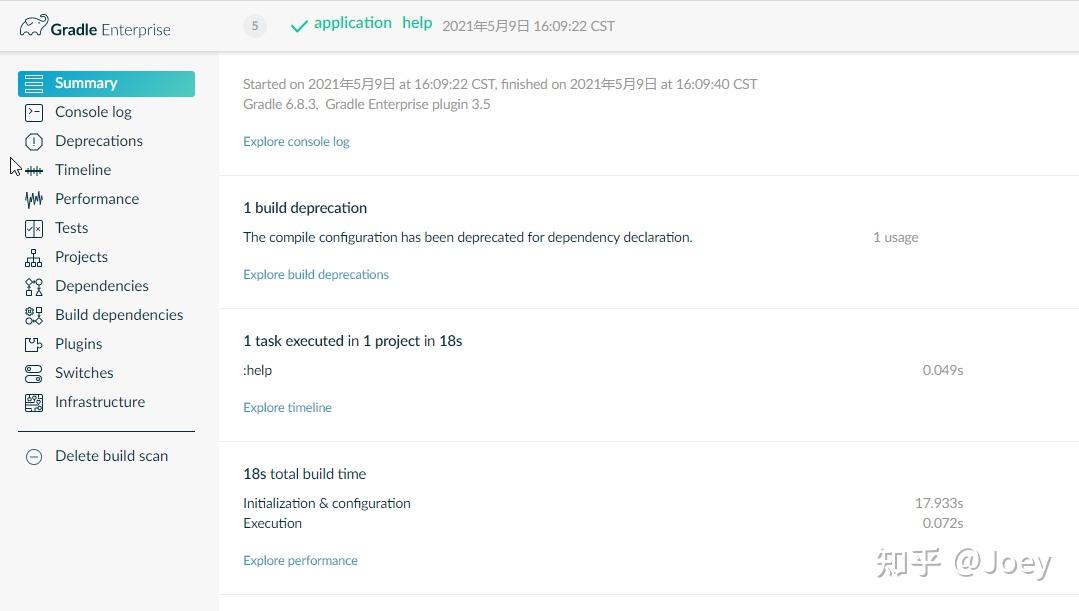
Task: Click the Infrastructure icon in sidebar
Action: tap(34, 402)
